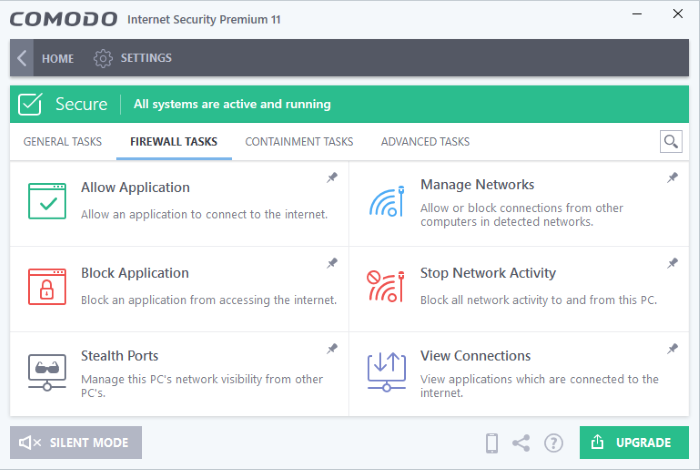The height and width of the screenshot is (470, 700).
Task: Open Settings from the top bar
Action: click(x=133, y=58)
